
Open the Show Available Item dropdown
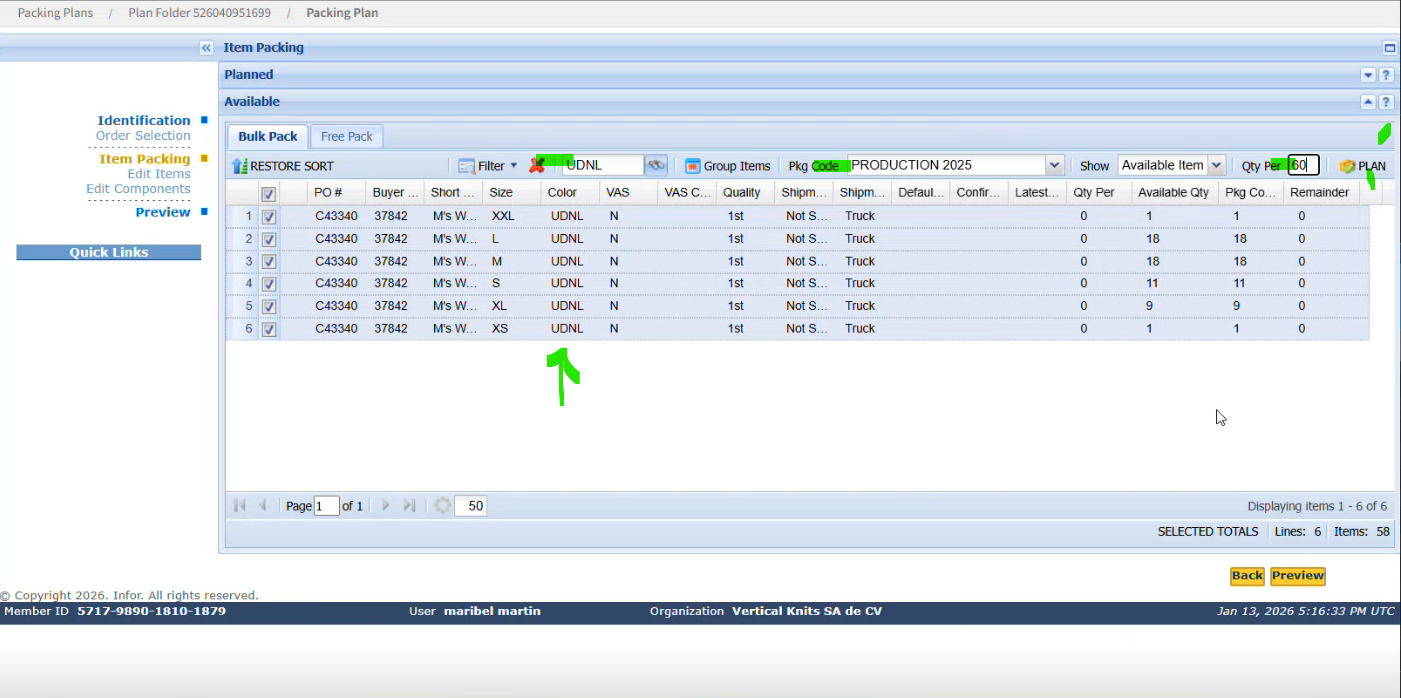1216,165
